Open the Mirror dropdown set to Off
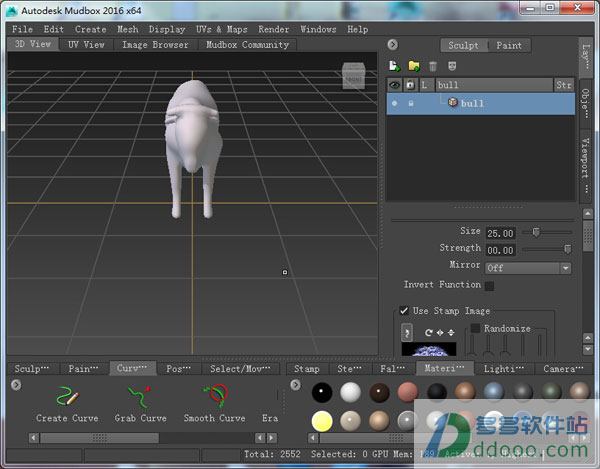Image resolution: width=600 pixels, height=469 pixels. [528, 268]
